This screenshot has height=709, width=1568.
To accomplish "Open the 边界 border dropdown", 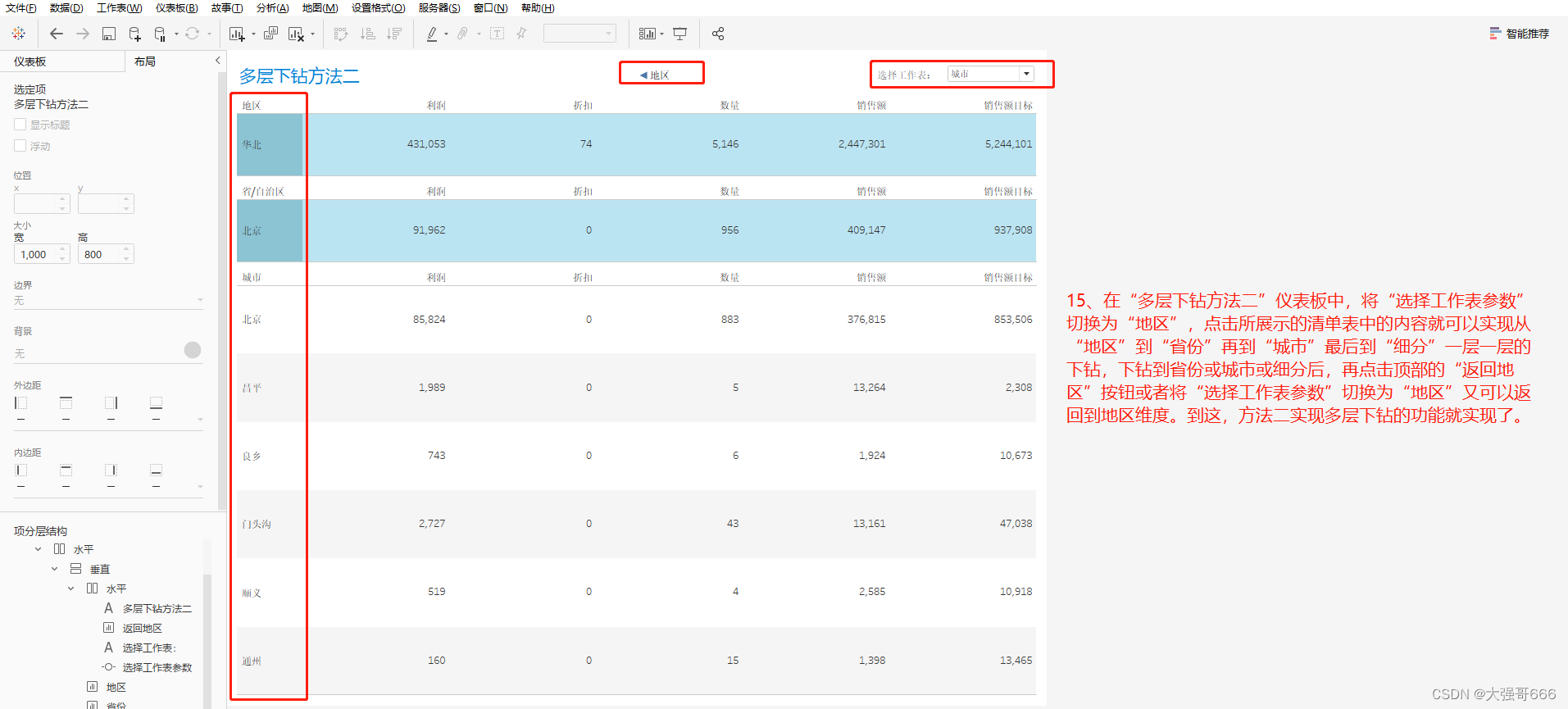I will click(108, 301).
